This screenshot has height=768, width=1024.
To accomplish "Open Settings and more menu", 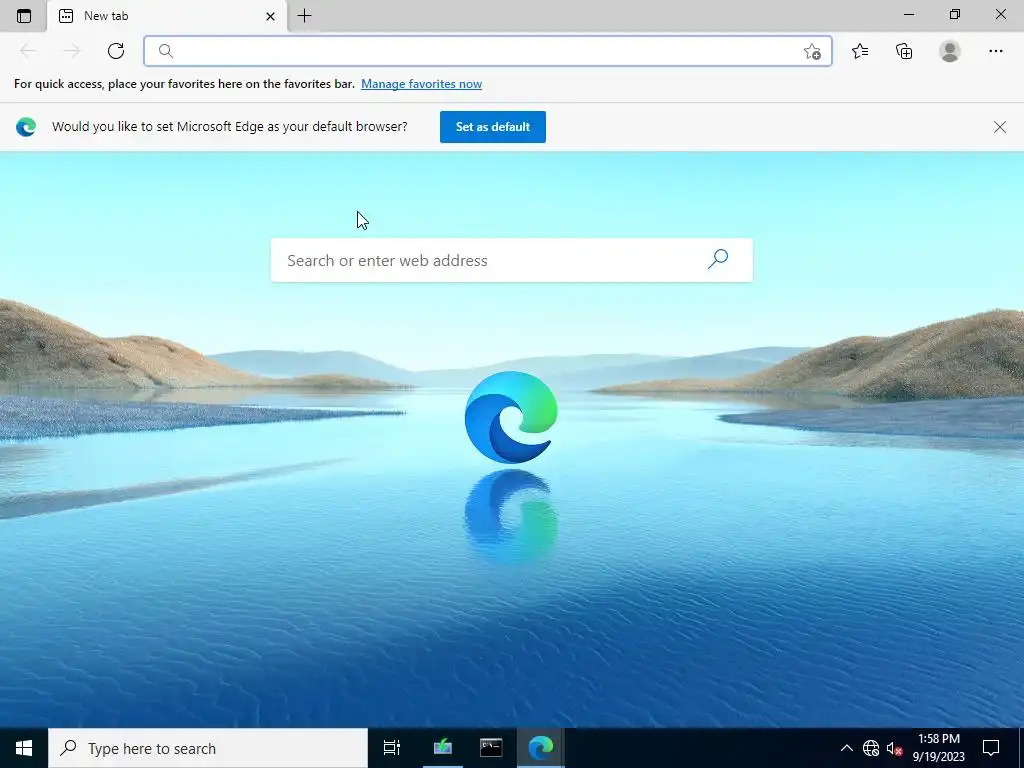I will tap(995, 51).
